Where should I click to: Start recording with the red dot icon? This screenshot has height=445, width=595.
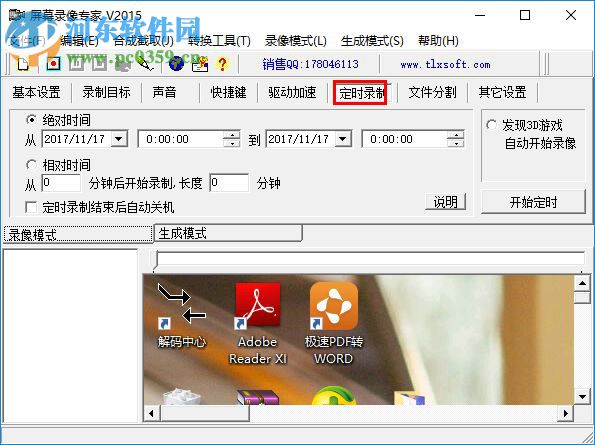click(54, 64)
